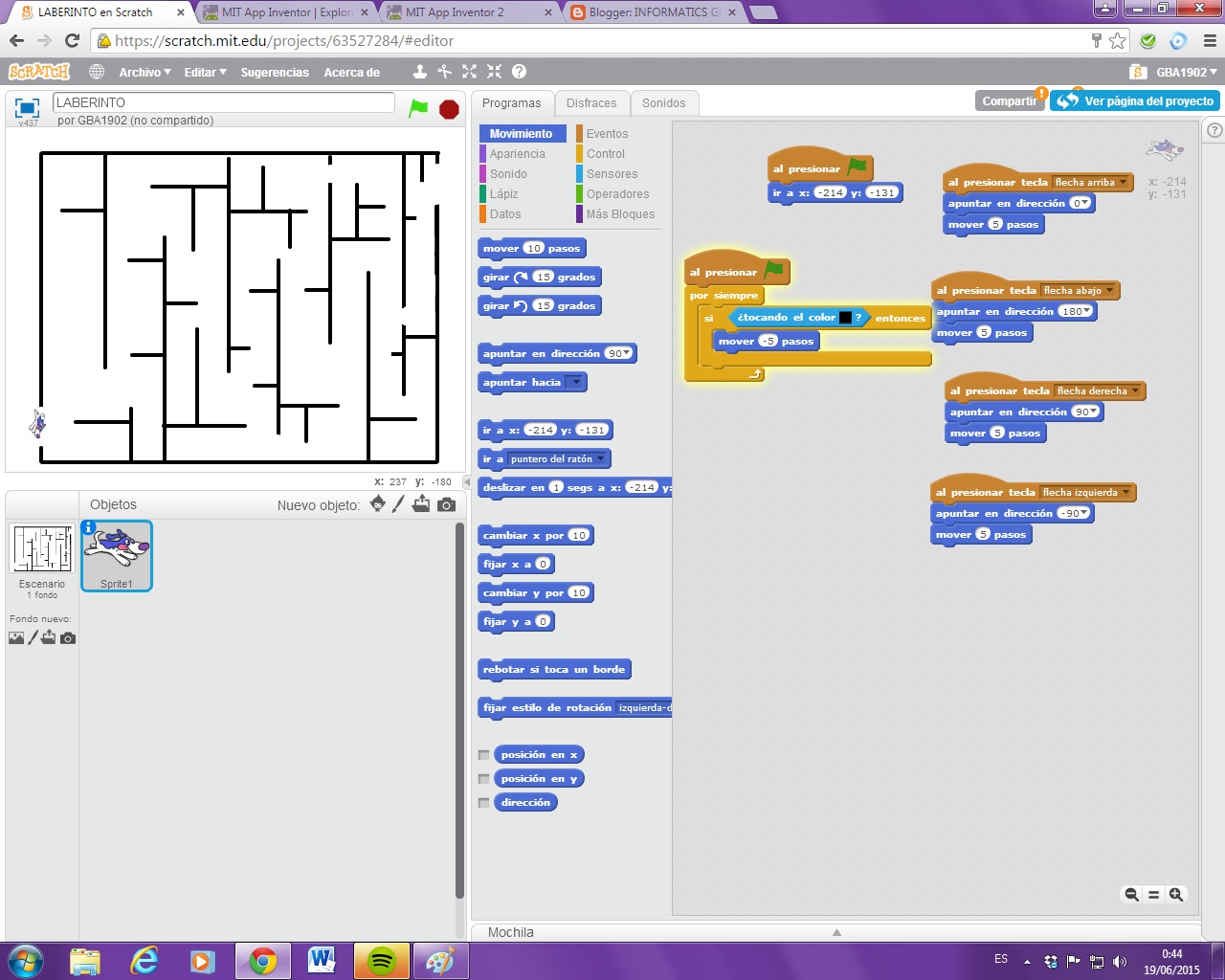Open the Archivo menu
The width and height of the screenshot is (1225, 980).
(x=145, y=73)
